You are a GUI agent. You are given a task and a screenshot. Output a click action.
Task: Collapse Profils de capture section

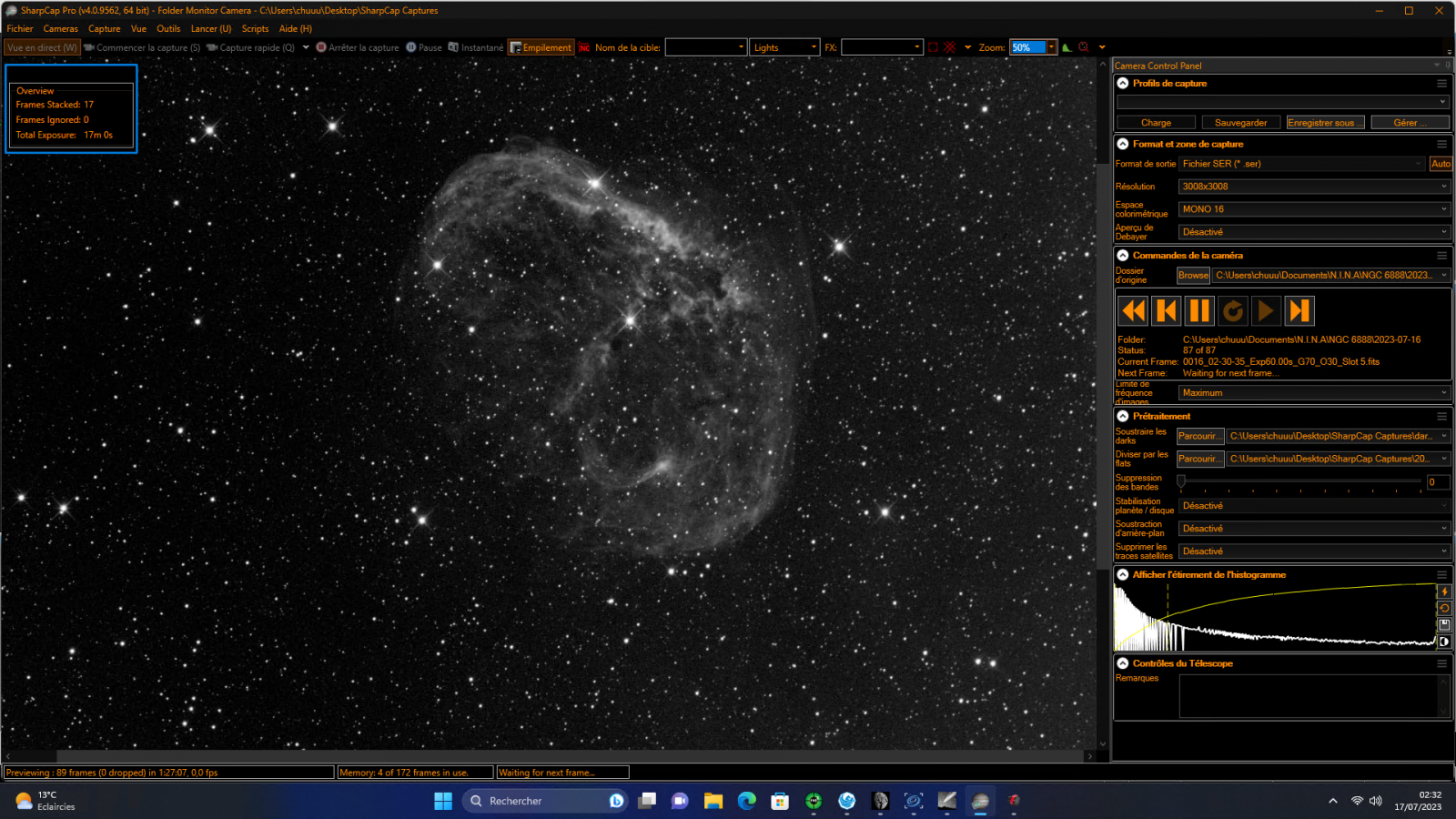coord(1123,84)
